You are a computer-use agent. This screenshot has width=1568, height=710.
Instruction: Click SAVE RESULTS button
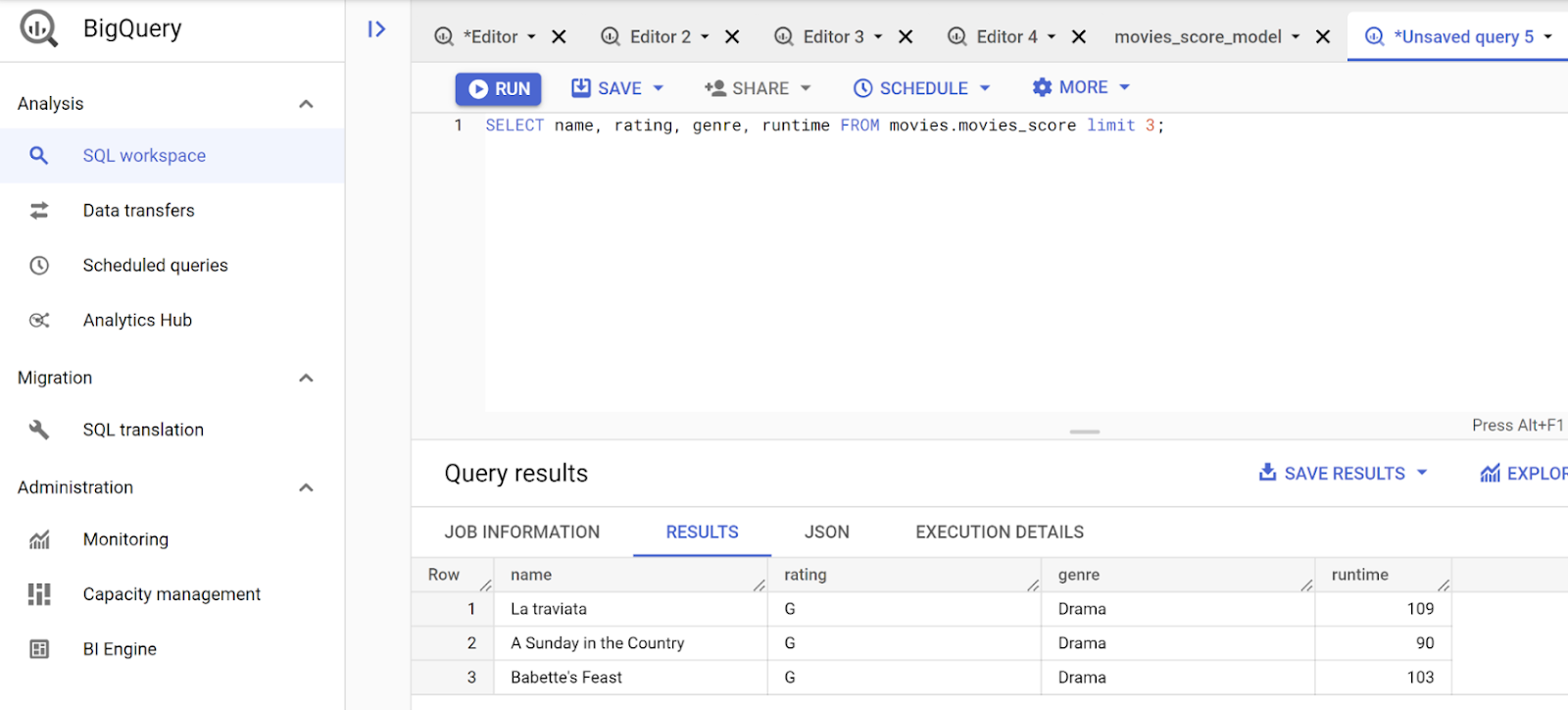[1343, 474]
